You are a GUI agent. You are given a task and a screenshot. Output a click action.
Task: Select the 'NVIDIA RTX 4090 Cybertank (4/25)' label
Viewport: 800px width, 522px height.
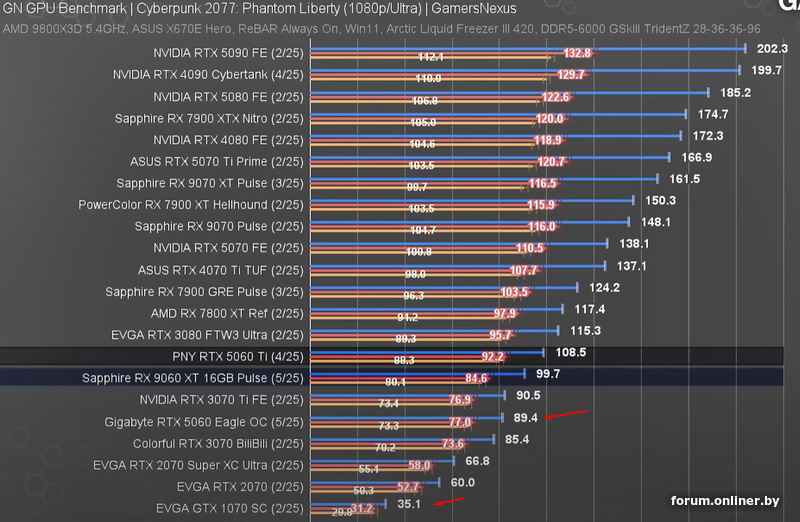click(x=208, y=74)
